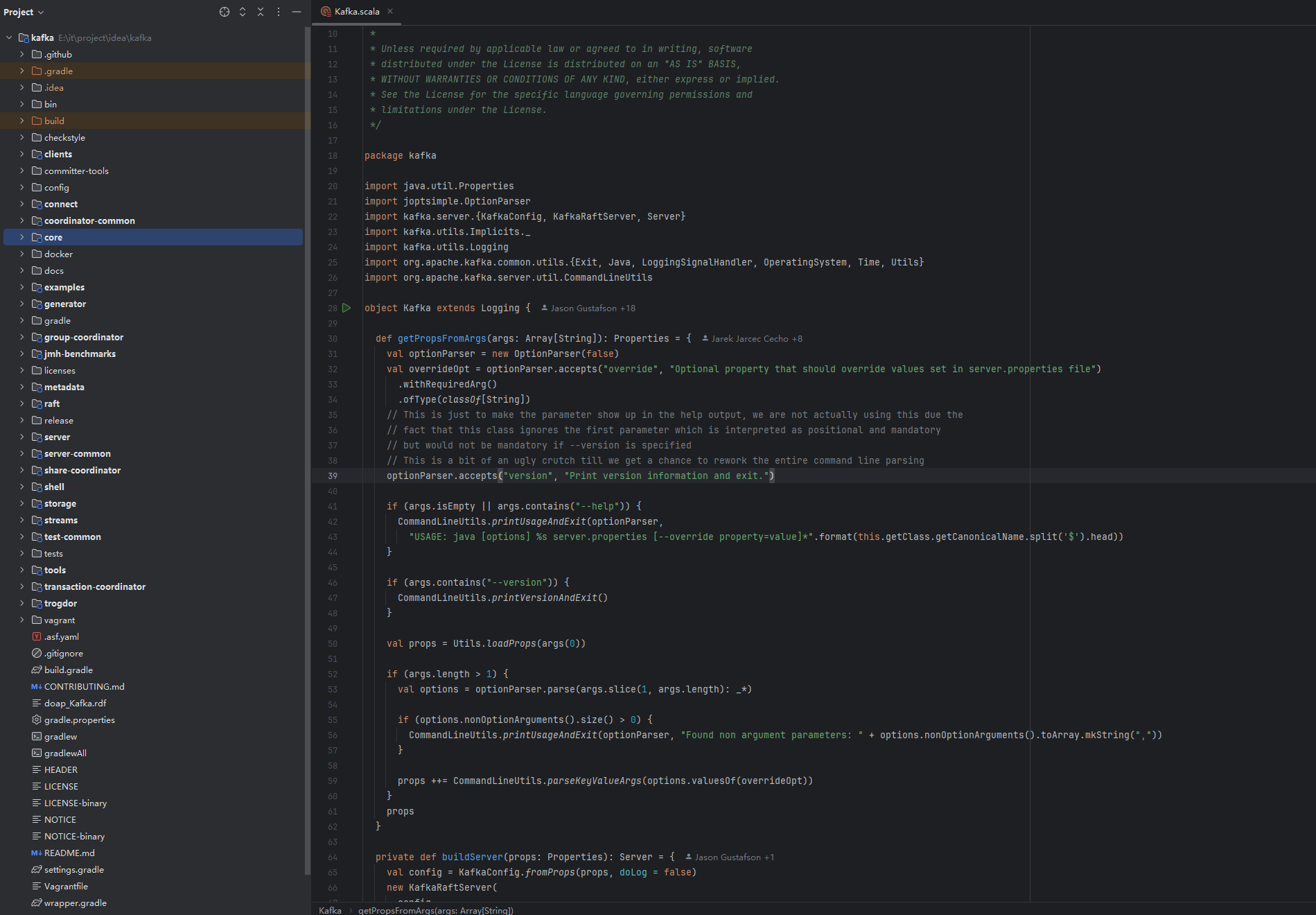The height and width of the screenshot is (915, 1316).
Task: Click the Expand Selected arrows icon
Action: coord(243,12)
